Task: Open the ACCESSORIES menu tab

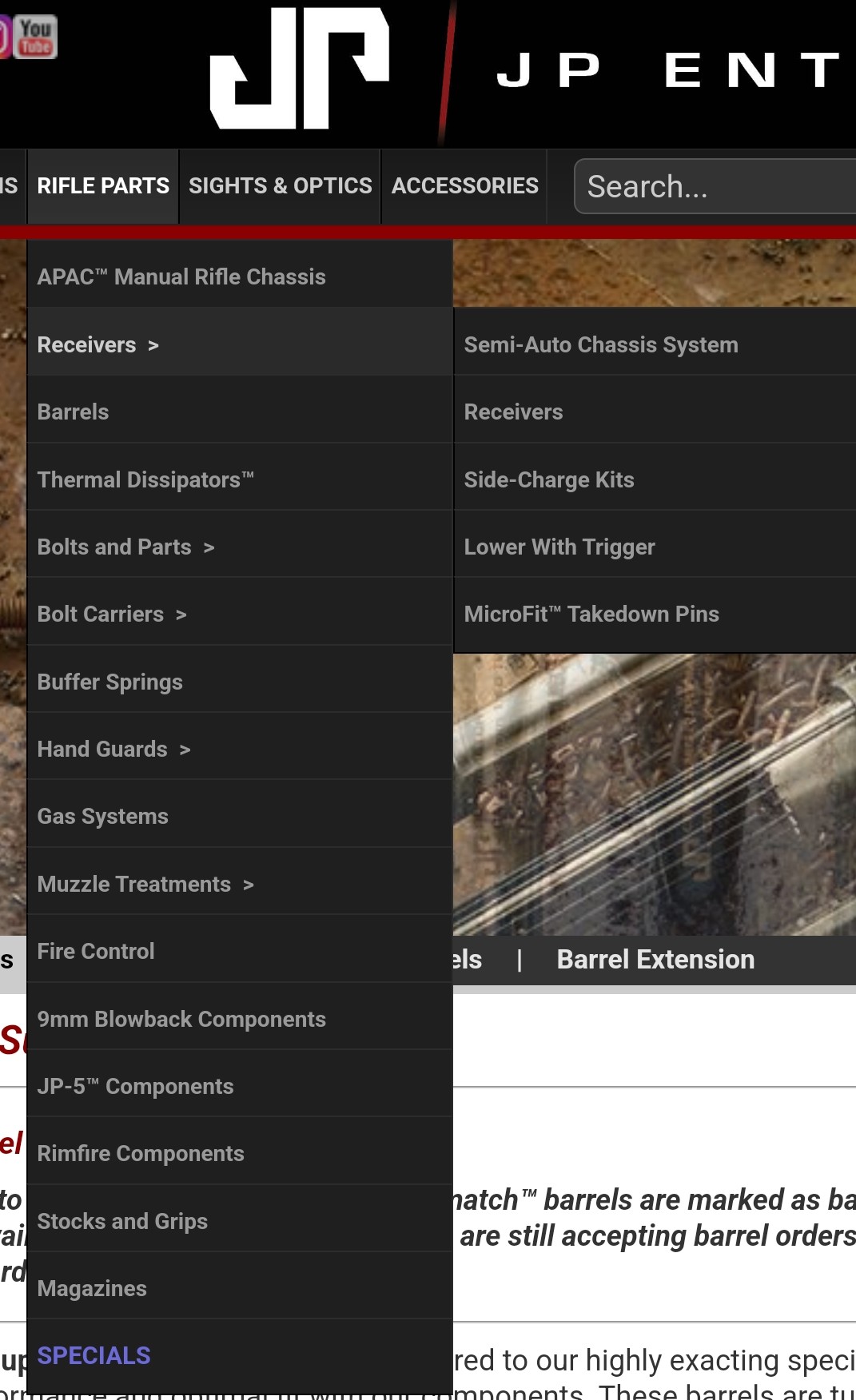Action: pos(464,186)
